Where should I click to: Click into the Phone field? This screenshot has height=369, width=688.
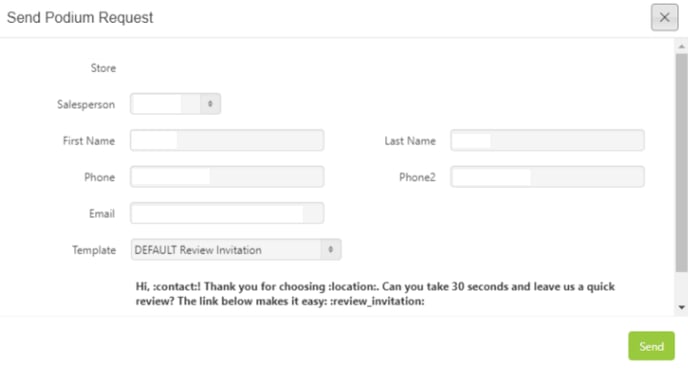pos(227,177)
